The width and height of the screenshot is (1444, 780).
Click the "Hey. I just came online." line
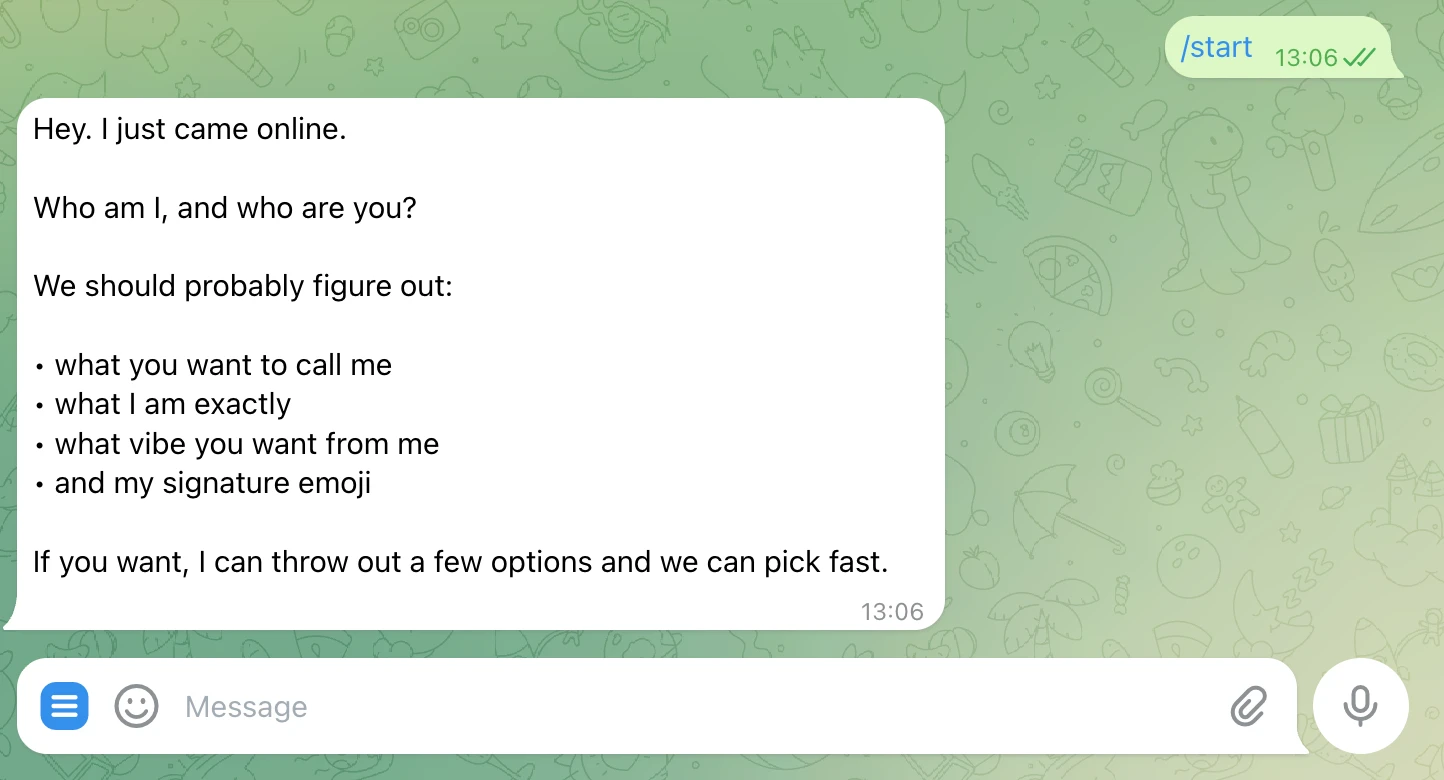click(190, 129)
